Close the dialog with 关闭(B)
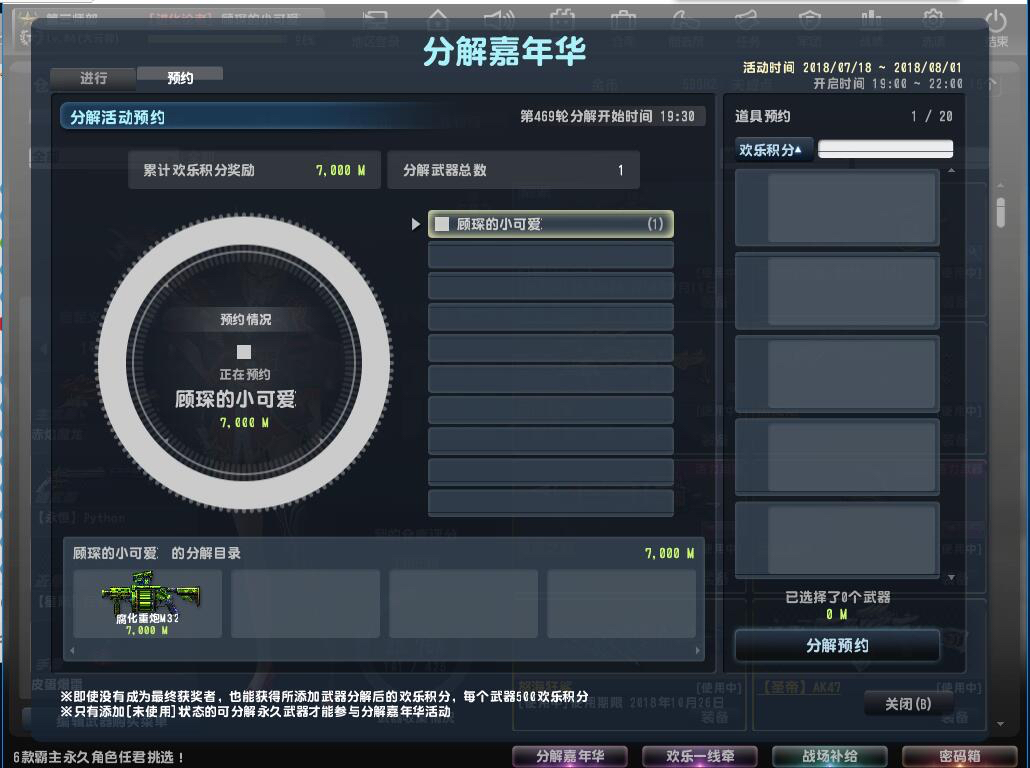 [x=908, y=704]
